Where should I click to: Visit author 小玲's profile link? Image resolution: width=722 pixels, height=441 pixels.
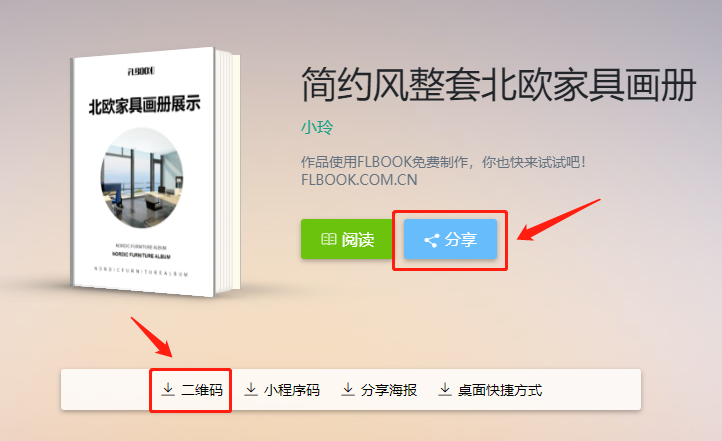coord(317,127)
